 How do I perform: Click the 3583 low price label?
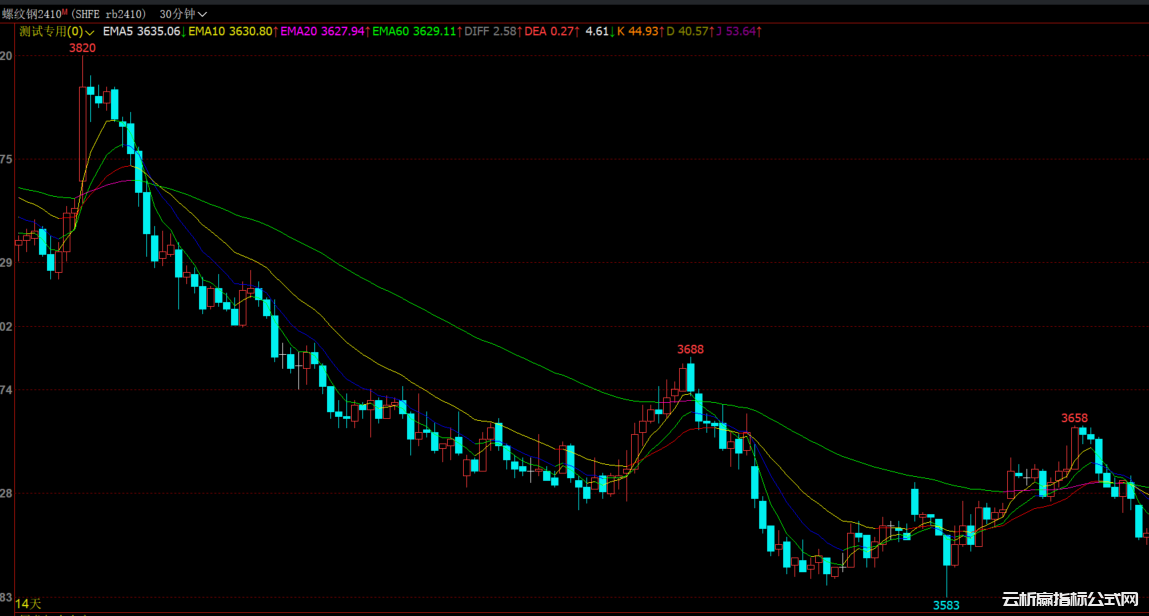pyautogui.click(x=946, y=606)
